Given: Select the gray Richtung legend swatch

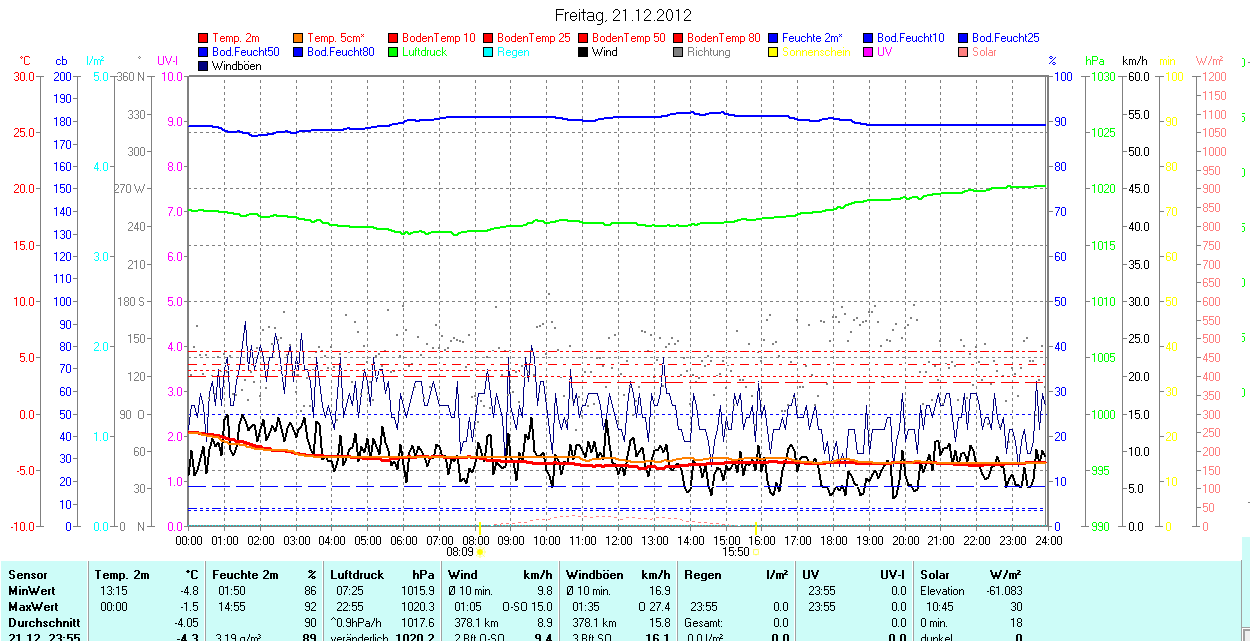Looking at the screenshot, I should (x=678, y=52).
